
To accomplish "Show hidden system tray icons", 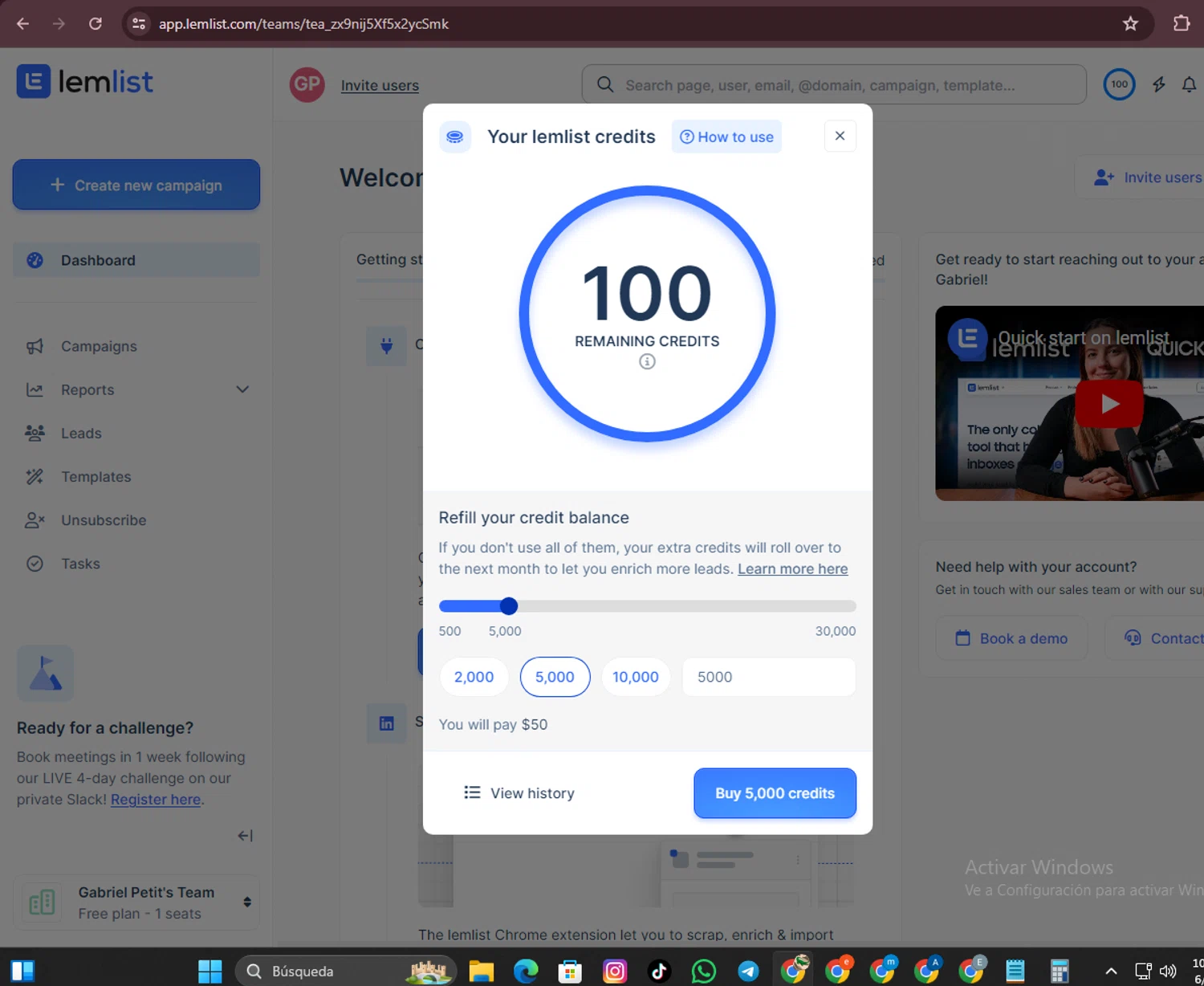I will (1111, 972).
